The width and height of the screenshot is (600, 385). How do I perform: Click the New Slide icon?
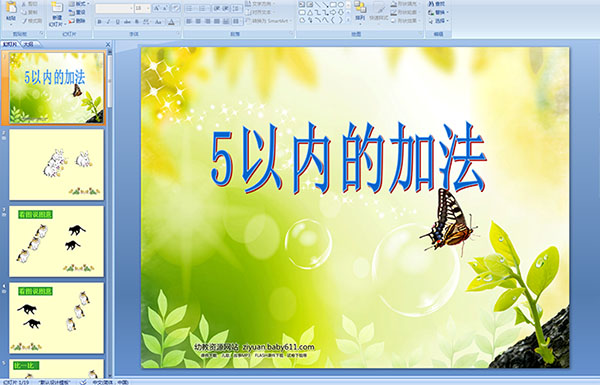(57, 8)
